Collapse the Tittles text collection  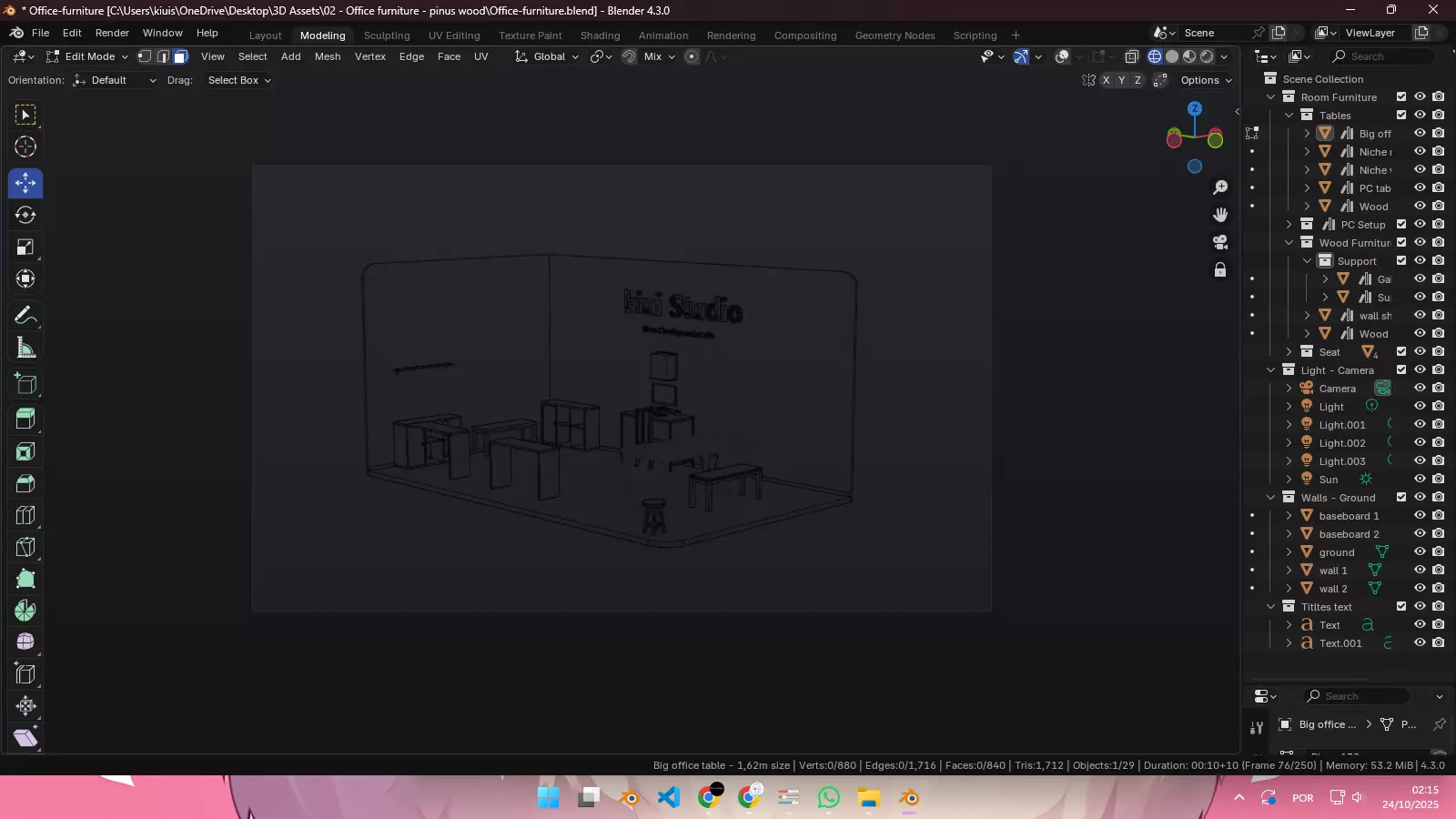1271,607
